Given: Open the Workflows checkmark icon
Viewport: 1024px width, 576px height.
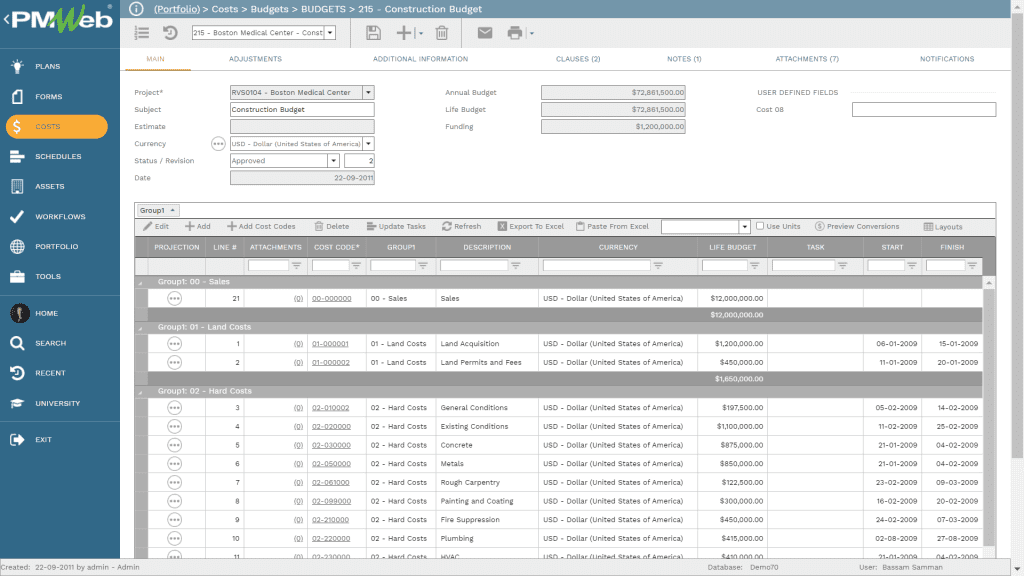Looking at the screenshot, I should (x=18, y=217).
